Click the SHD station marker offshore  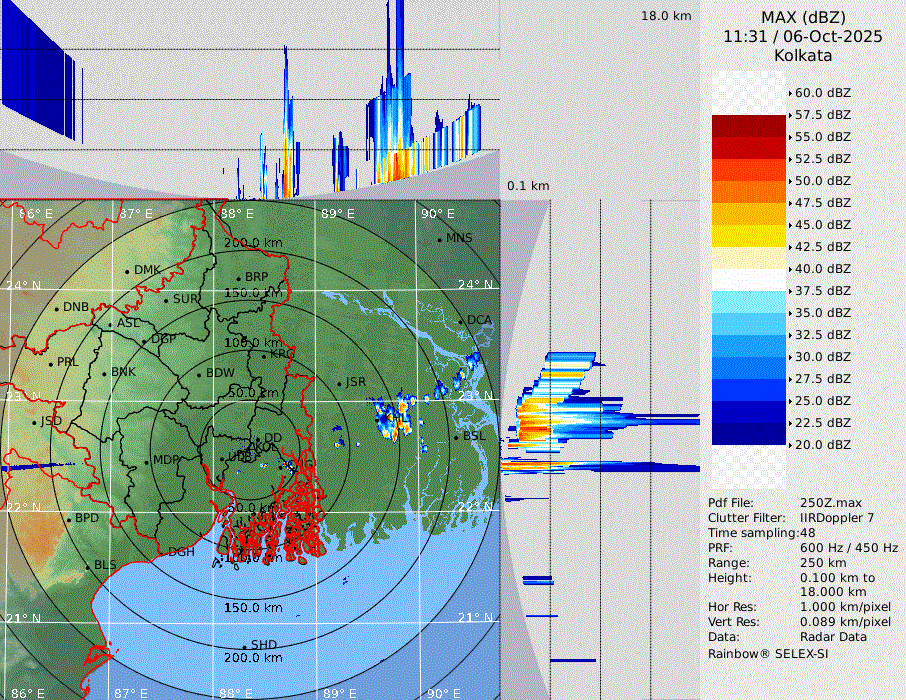244,646
